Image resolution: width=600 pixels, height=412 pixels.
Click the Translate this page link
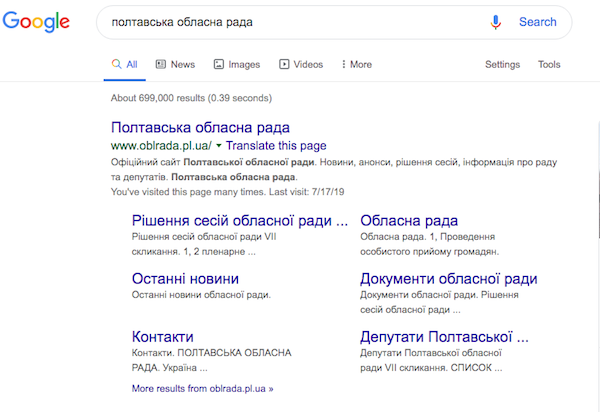269,146
